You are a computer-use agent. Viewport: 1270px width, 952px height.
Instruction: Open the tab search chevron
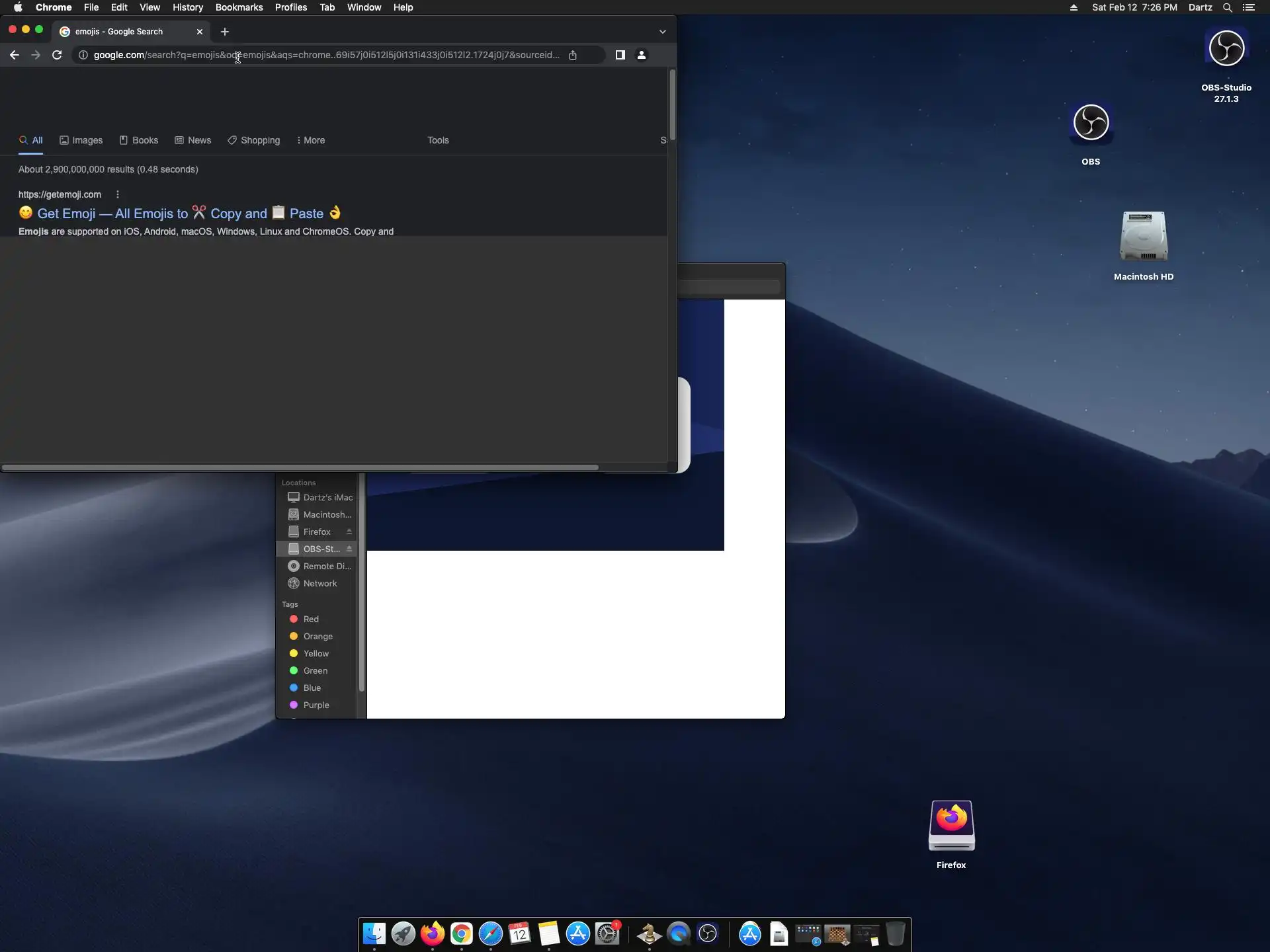662,32
